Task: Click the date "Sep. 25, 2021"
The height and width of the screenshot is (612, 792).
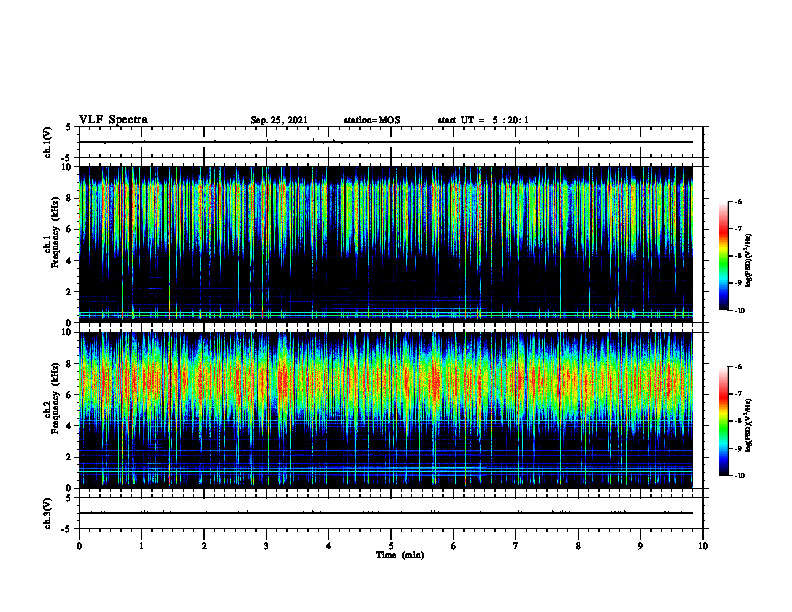Action: [x=279, y=120]
